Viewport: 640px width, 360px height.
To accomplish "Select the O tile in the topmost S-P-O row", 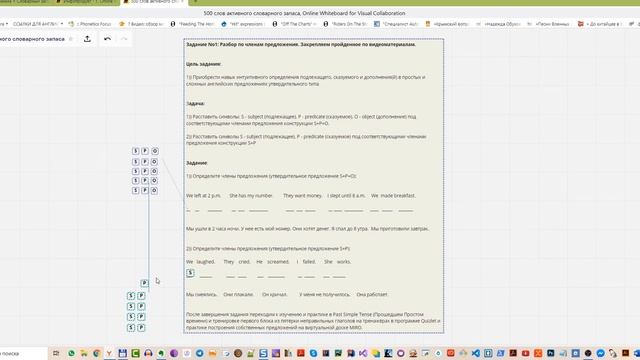I will (x=155, y=151).
